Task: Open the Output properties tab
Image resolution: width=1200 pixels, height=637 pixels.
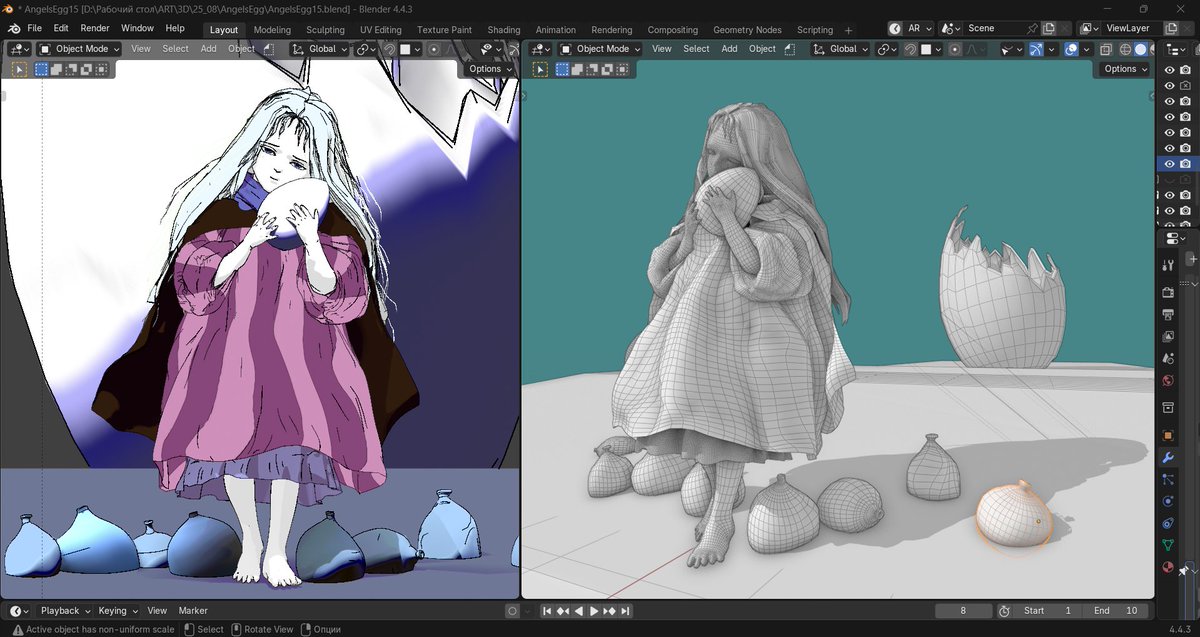Action: coord(1167,314)
